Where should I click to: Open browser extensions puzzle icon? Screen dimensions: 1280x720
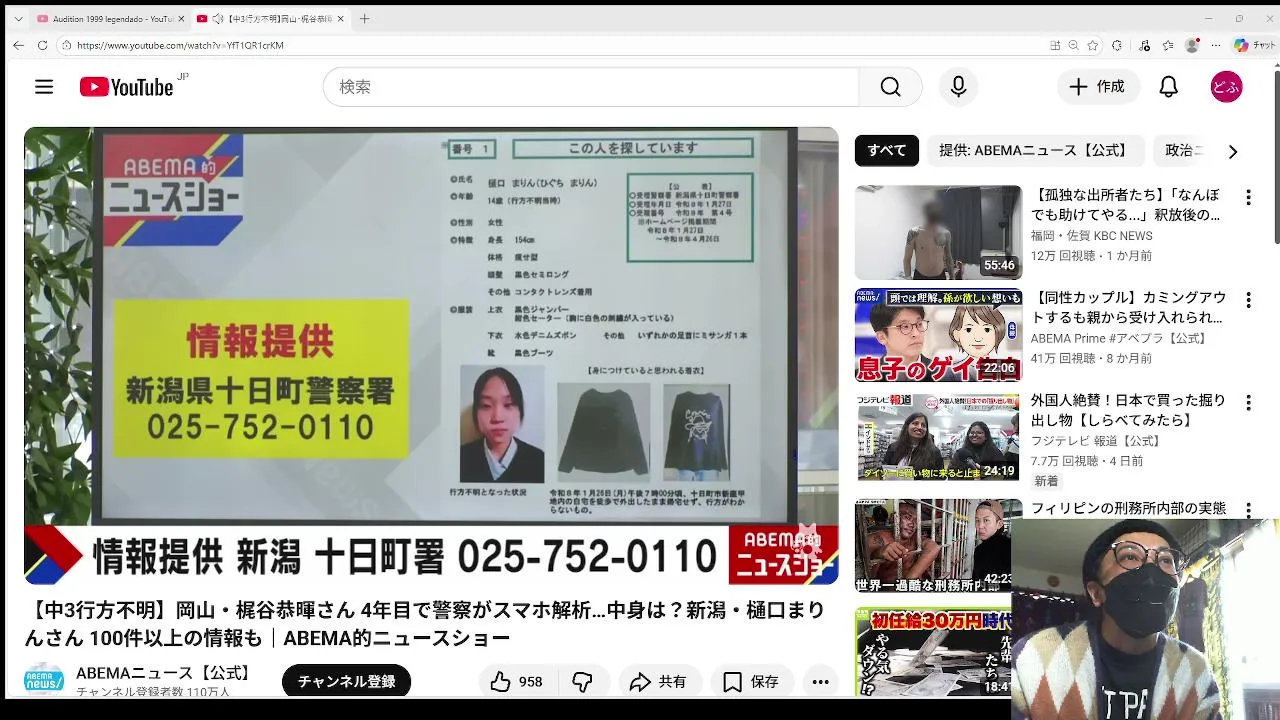click(1117, 45)
